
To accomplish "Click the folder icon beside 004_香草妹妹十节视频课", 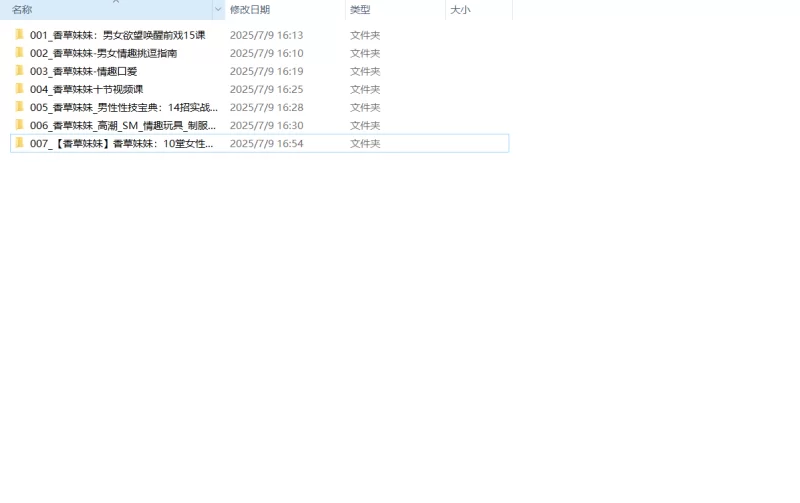I will coord(19,89).
